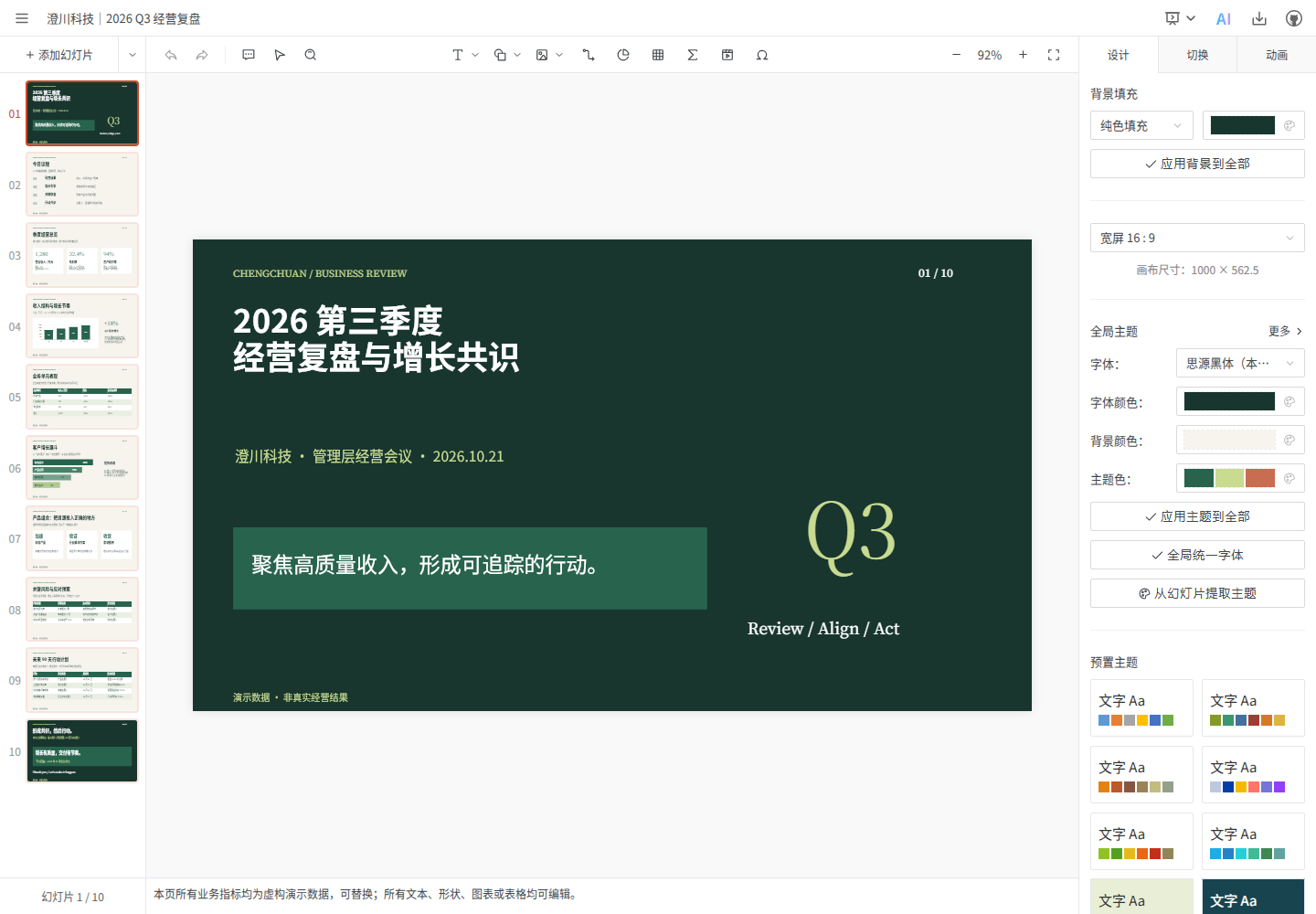Click 应用背景到全部 button
The image size is (1316, 914).
point(1197,164)
